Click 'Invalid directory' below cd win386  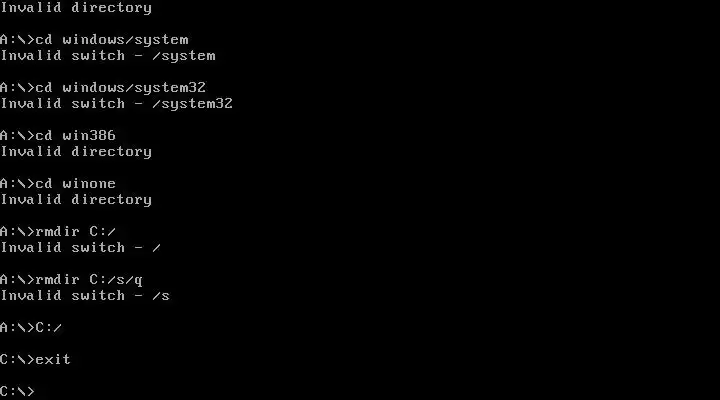click(76, 152)
